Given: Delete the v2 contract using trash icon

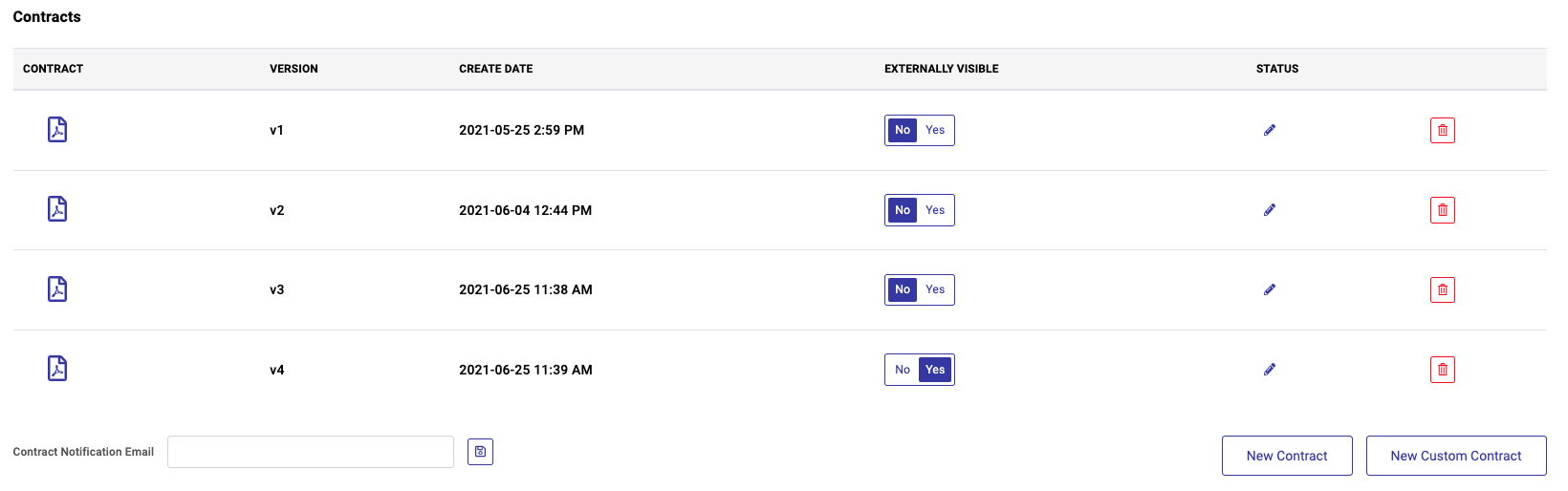Looking at the screenshot, I should tap(1443, 210).
